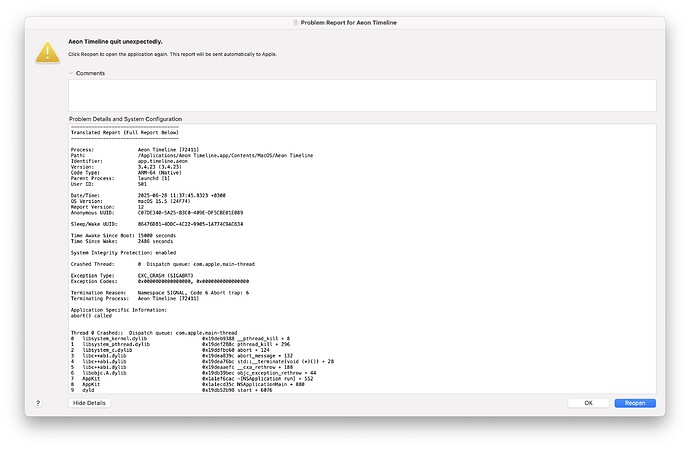The height and width of the screenshot is (449, 690).
Task: Click 'Time Awake Since Boot: 15000 seconds'
Action: click(x=123, y=236)
